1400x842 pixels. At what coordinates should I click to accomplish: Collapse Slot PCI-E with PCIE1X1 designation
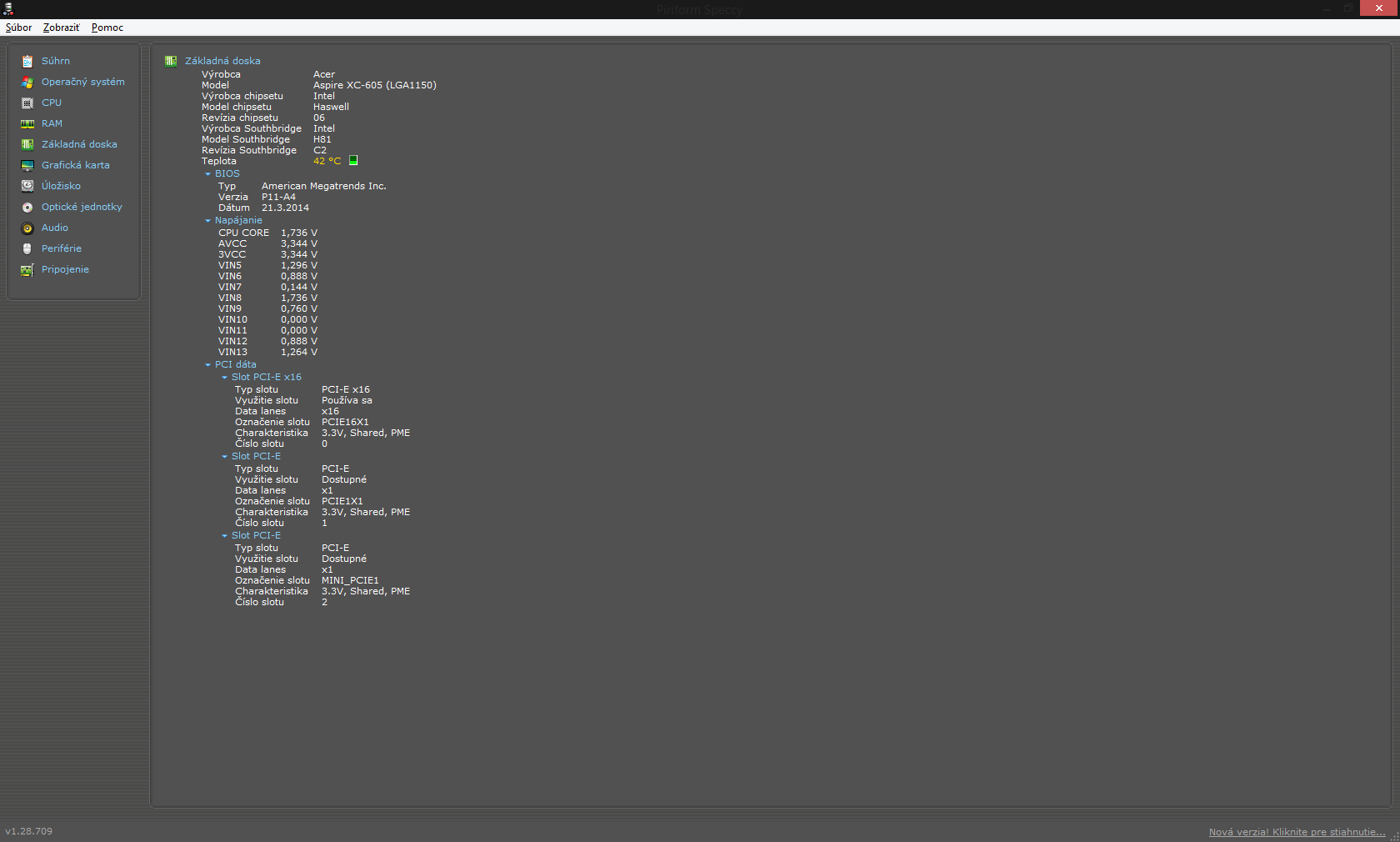click(224, 457)
